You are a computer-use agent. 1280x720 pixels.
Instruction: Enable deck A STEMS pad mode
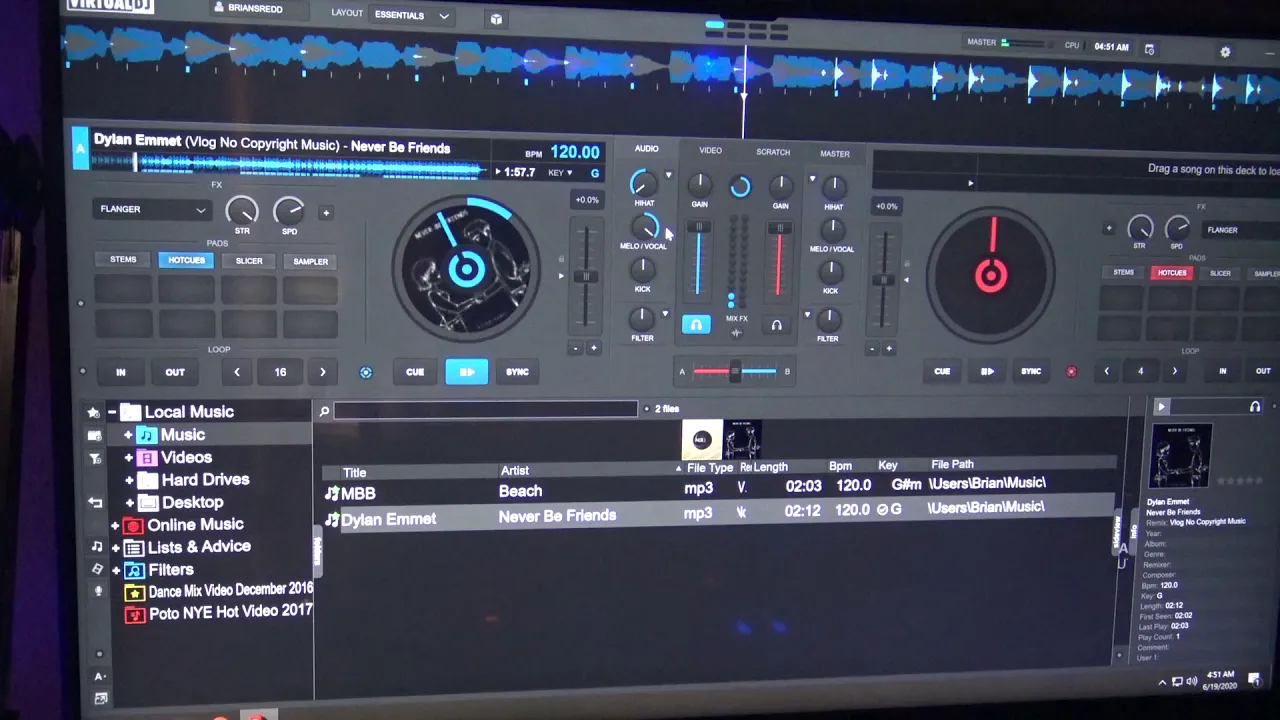tap(123, 259)
